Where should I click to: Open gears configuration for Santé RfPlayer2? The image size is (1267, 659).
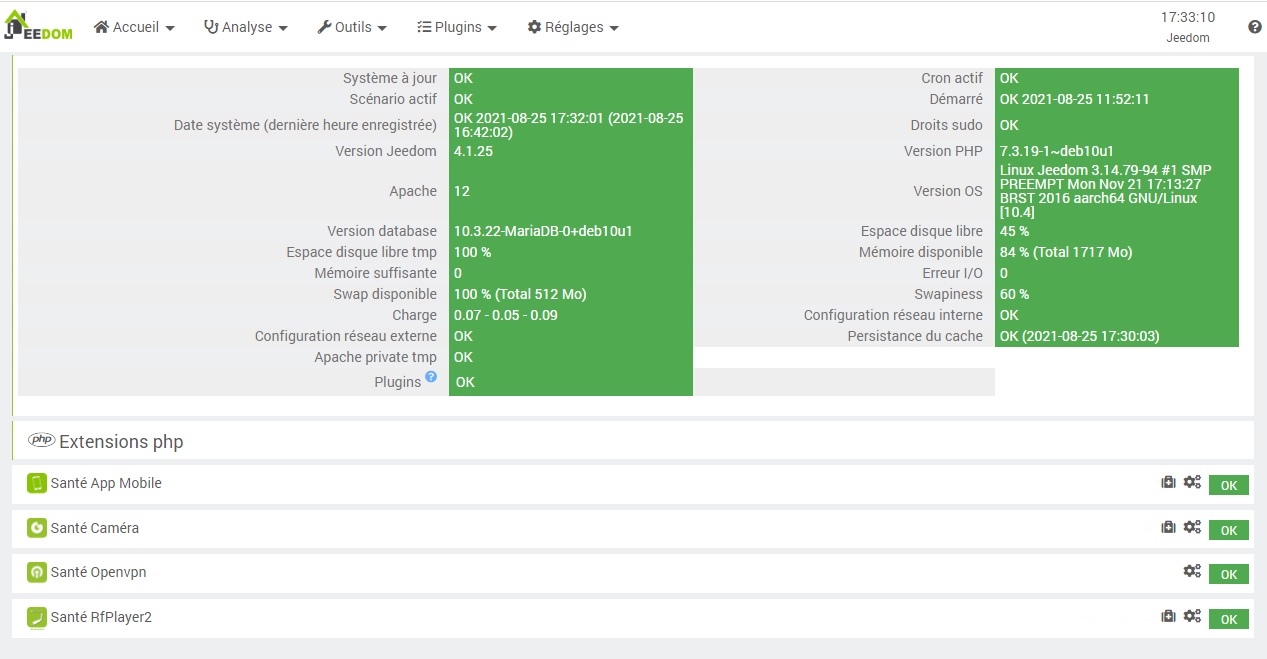pos(1192,616)
